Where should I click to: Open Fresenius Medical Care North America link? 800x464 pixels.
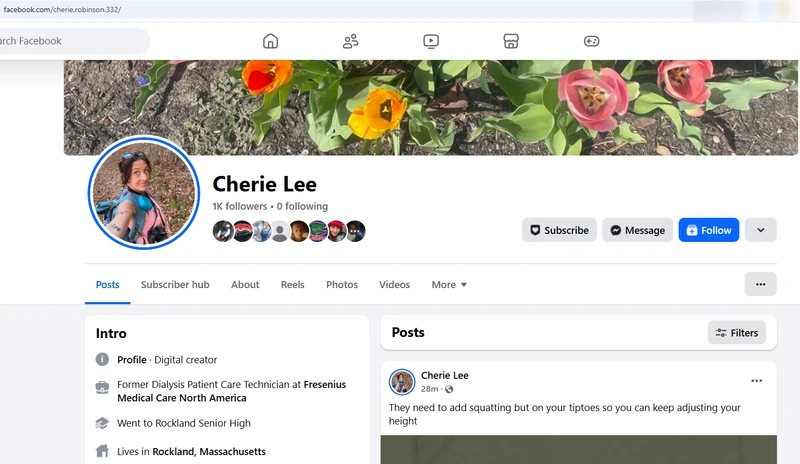[232, 391]
